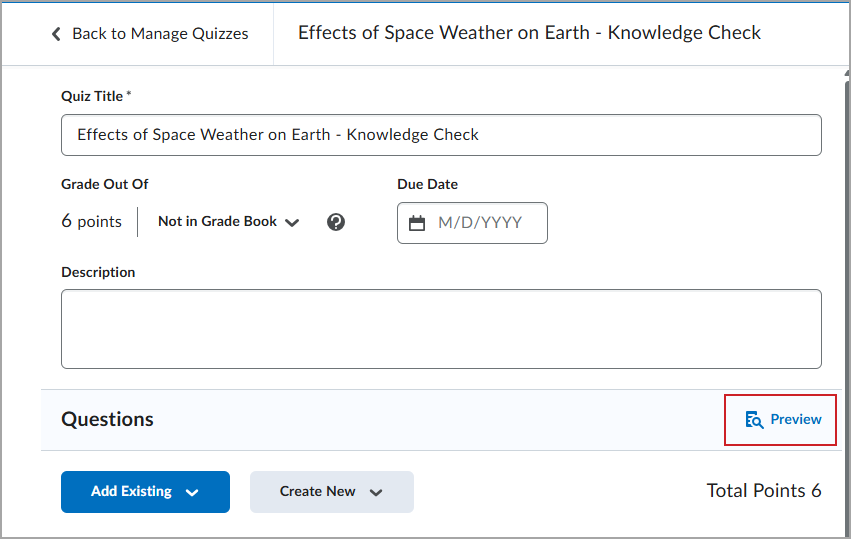Click inside the Description text box
Viewport: 851px width, 539px height.
pyautogui.click(x=441, y=329)
